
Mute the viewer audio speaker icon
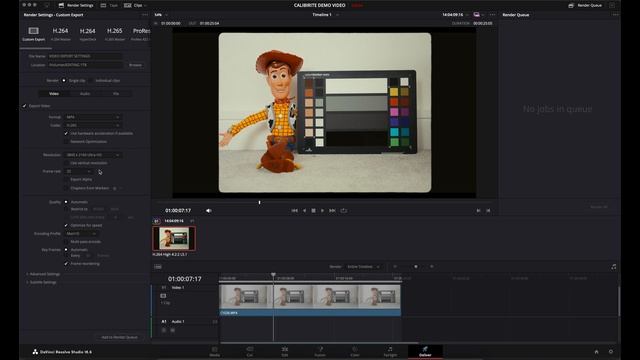209,211
